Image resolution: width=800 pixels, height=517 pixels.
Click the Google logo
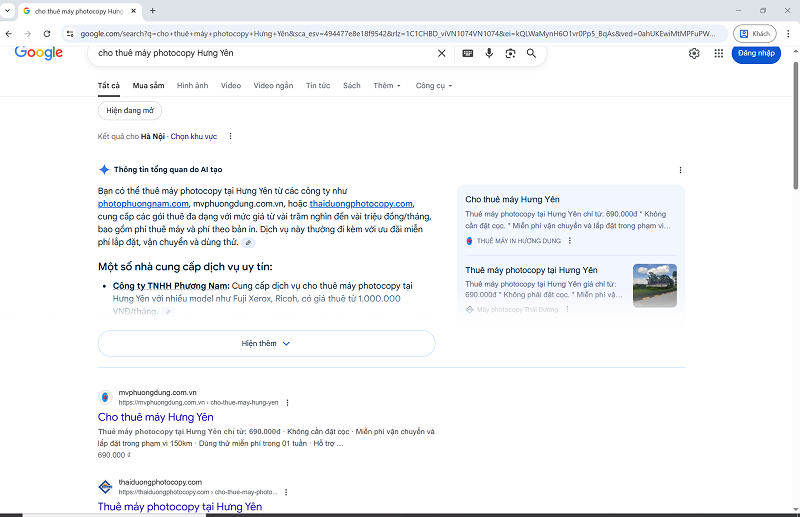point(39,53)
